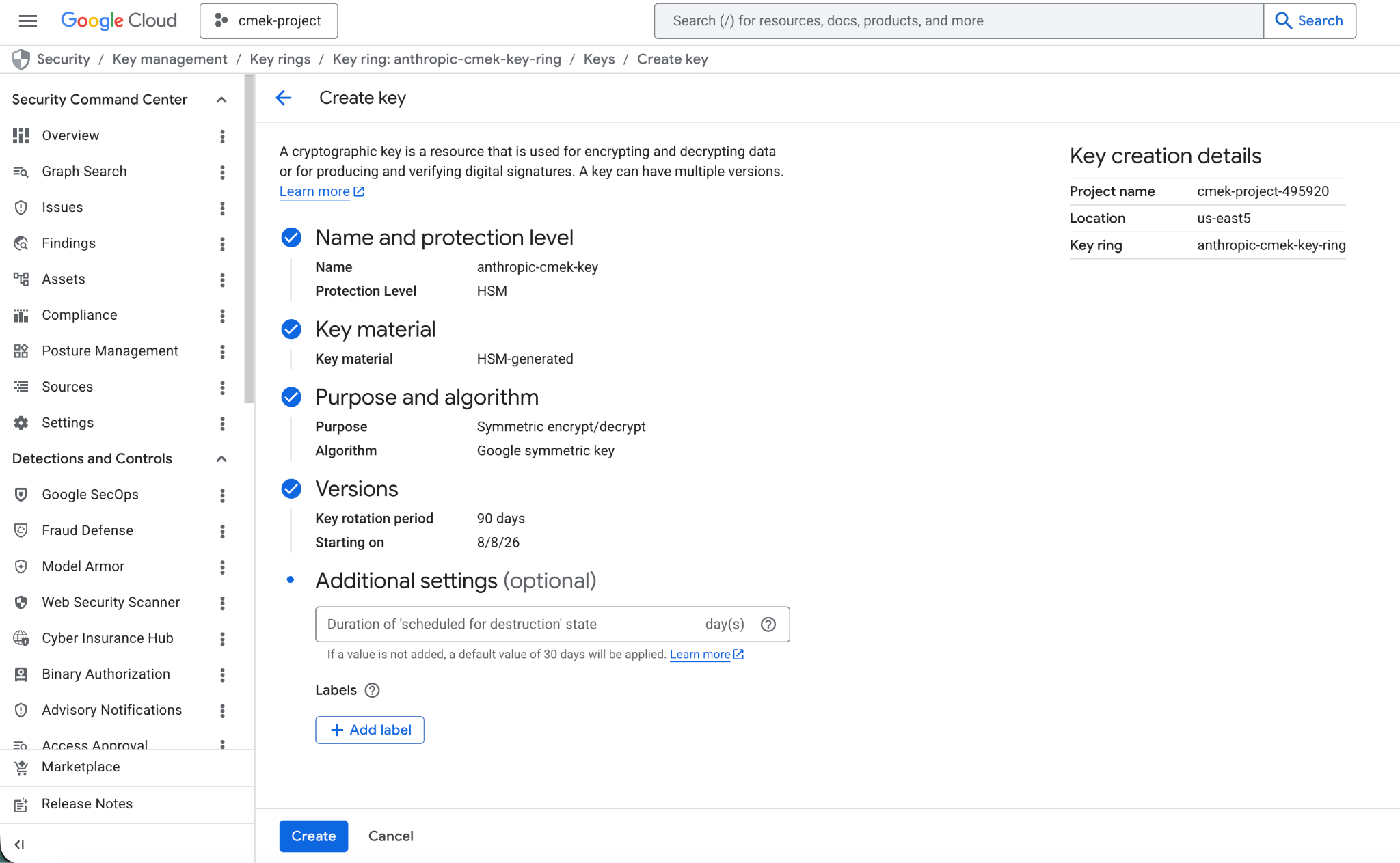Click the Google SecOps shield icon
1400x863 pixels.
(21, 495)
